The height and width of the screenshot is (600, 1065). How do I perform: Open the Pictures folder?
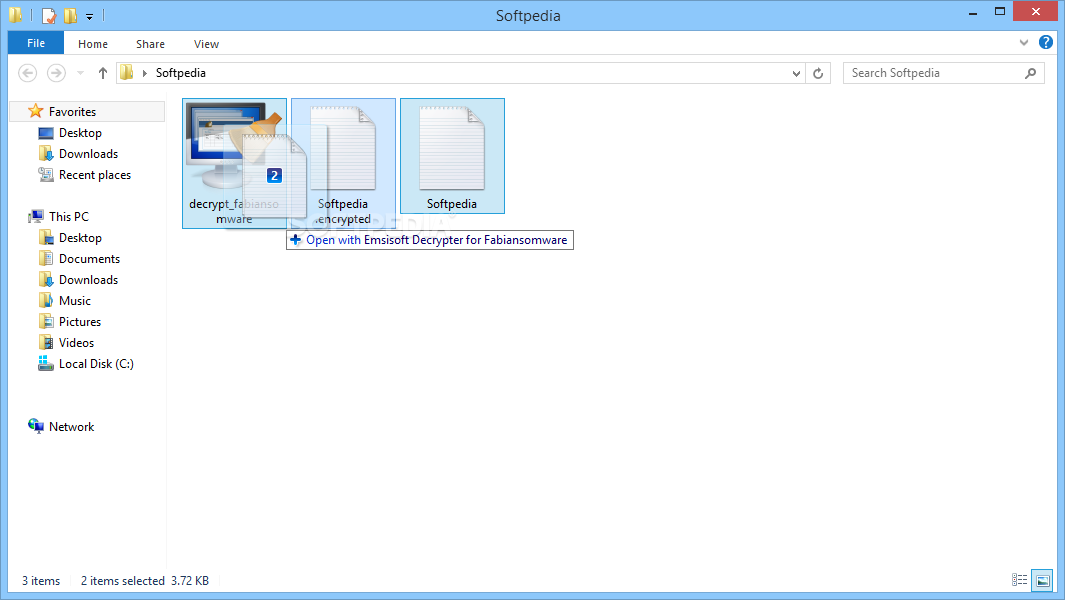pos(79,322)
